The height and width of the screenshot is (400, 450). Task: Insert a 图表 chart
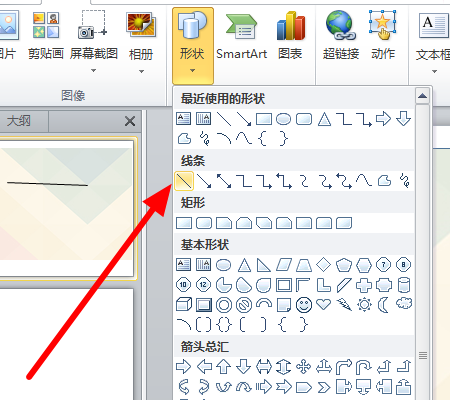(290, 37)
